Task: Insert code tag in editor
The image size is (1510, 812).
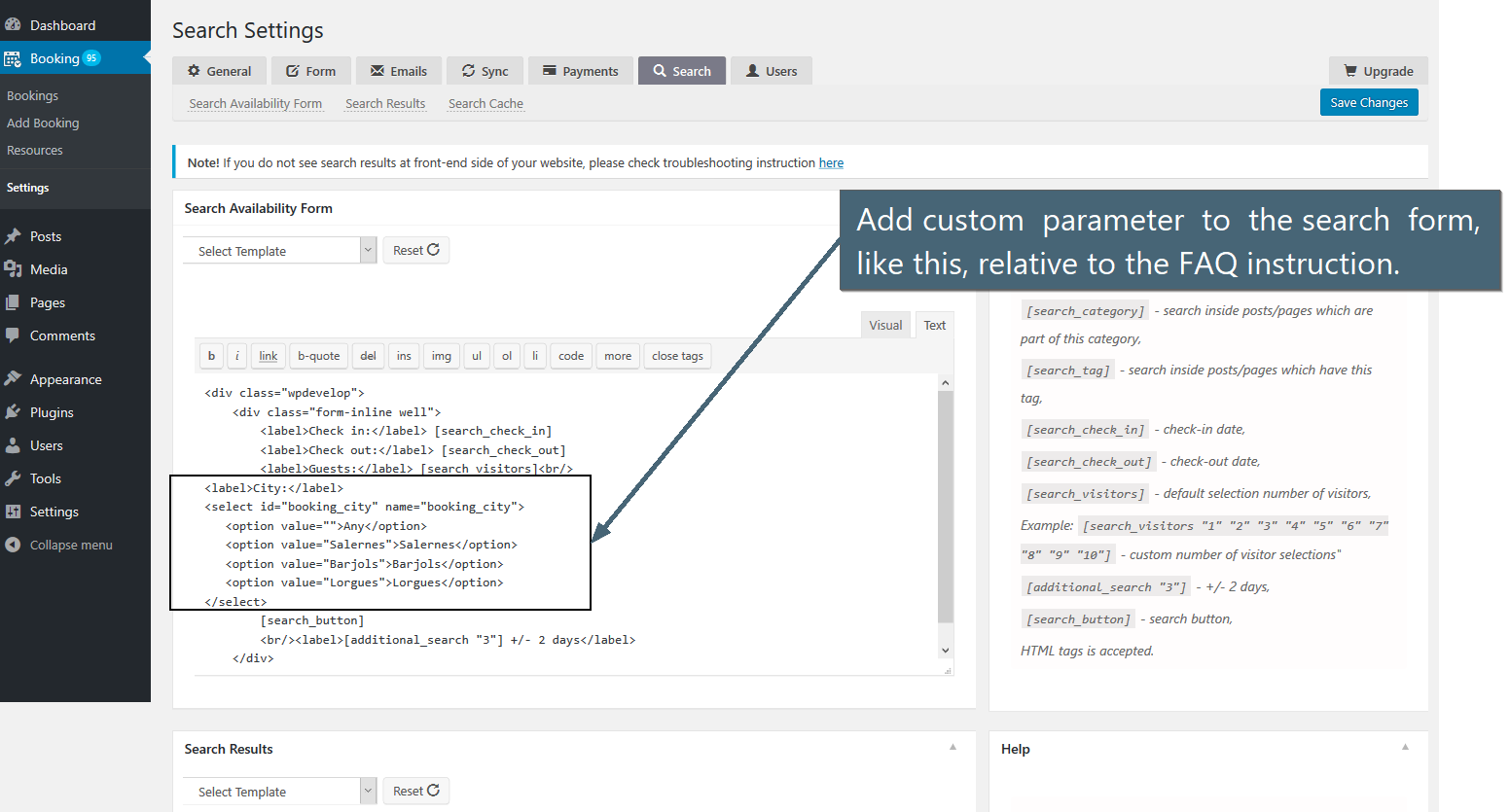Action: pyautogui.click(x=571, y=356)
